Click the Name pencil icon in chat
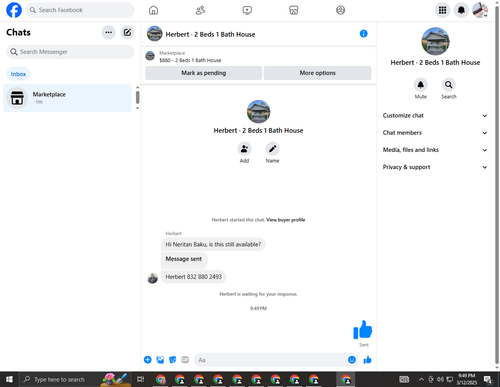 tap(272, 149)
